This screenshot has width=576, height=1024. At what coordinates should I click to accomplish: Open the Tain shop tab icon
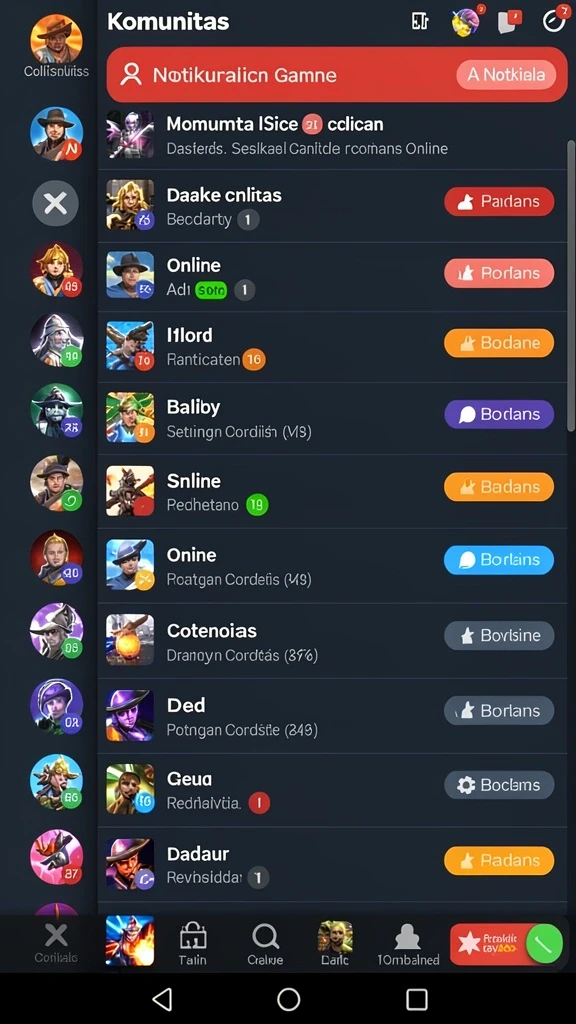(193, 938)
